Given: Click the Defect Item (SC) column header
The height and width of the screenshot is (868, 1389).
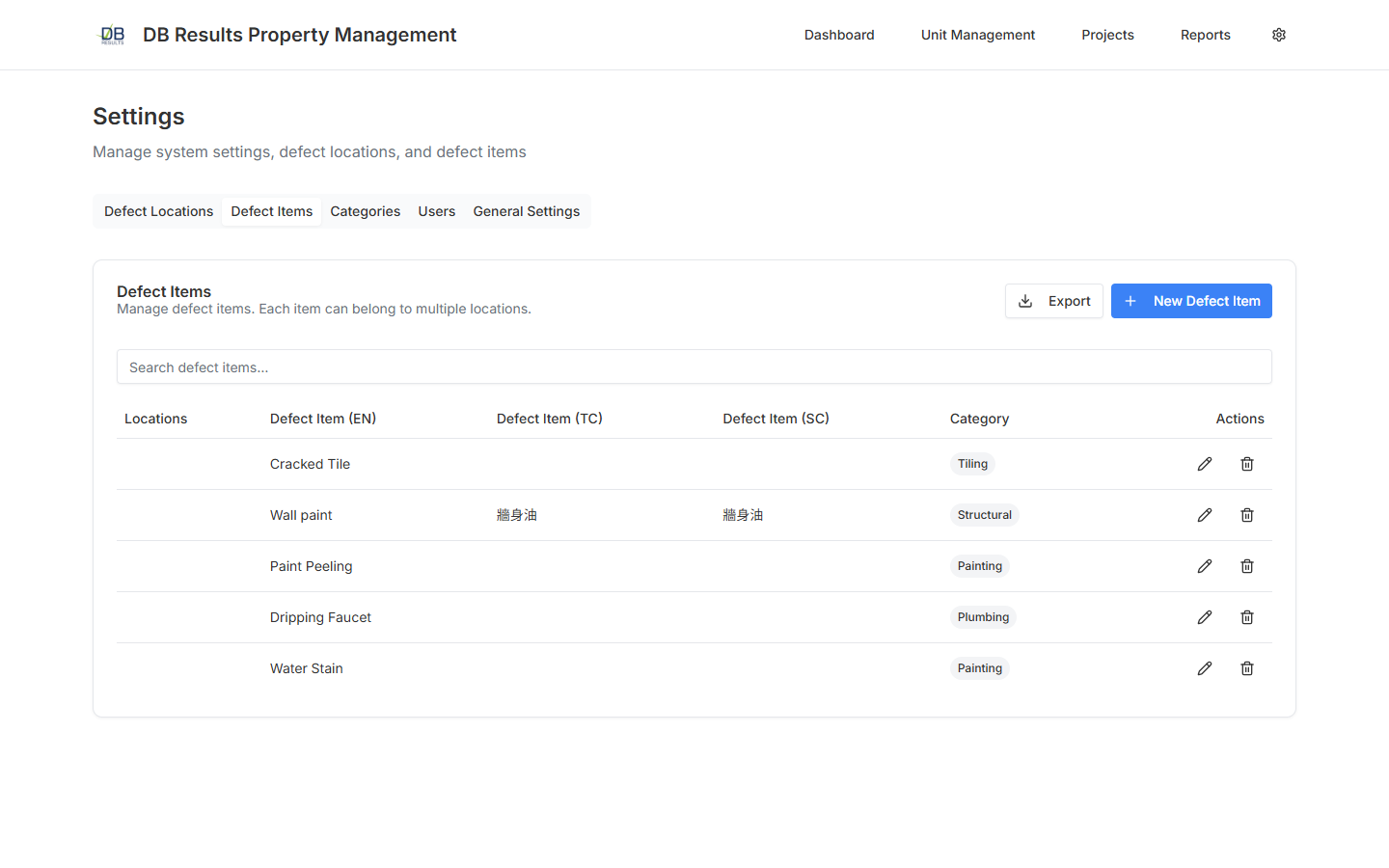Looking at the screenshot, I should click(x=776, y=419).
